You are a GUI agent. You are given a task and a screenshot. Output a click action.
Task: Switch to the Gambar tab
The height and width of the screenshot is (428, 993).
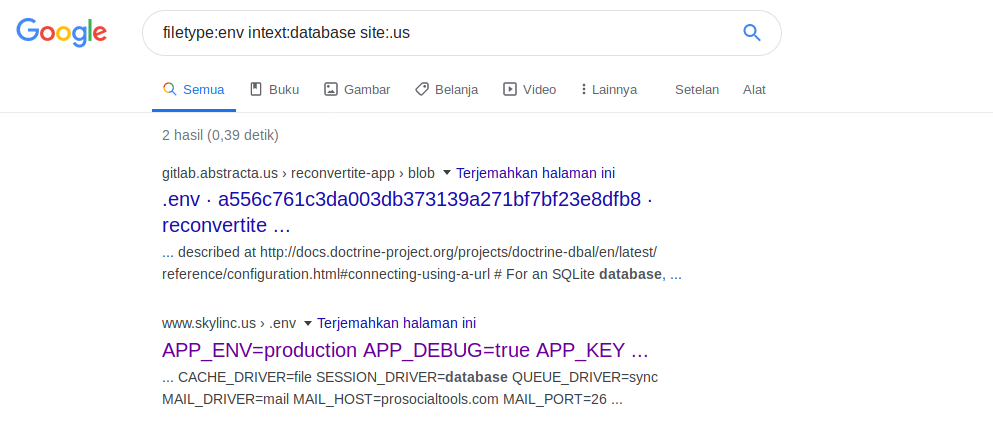coord(357,90)
